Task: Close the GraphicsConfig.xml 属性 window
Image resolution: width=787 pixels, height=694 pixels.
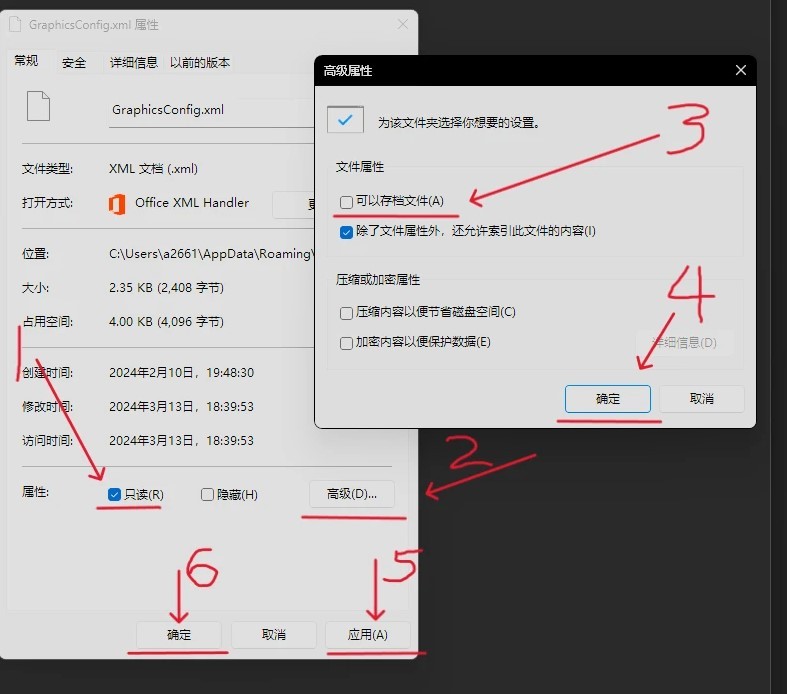Action: click(x=403, y=24)
